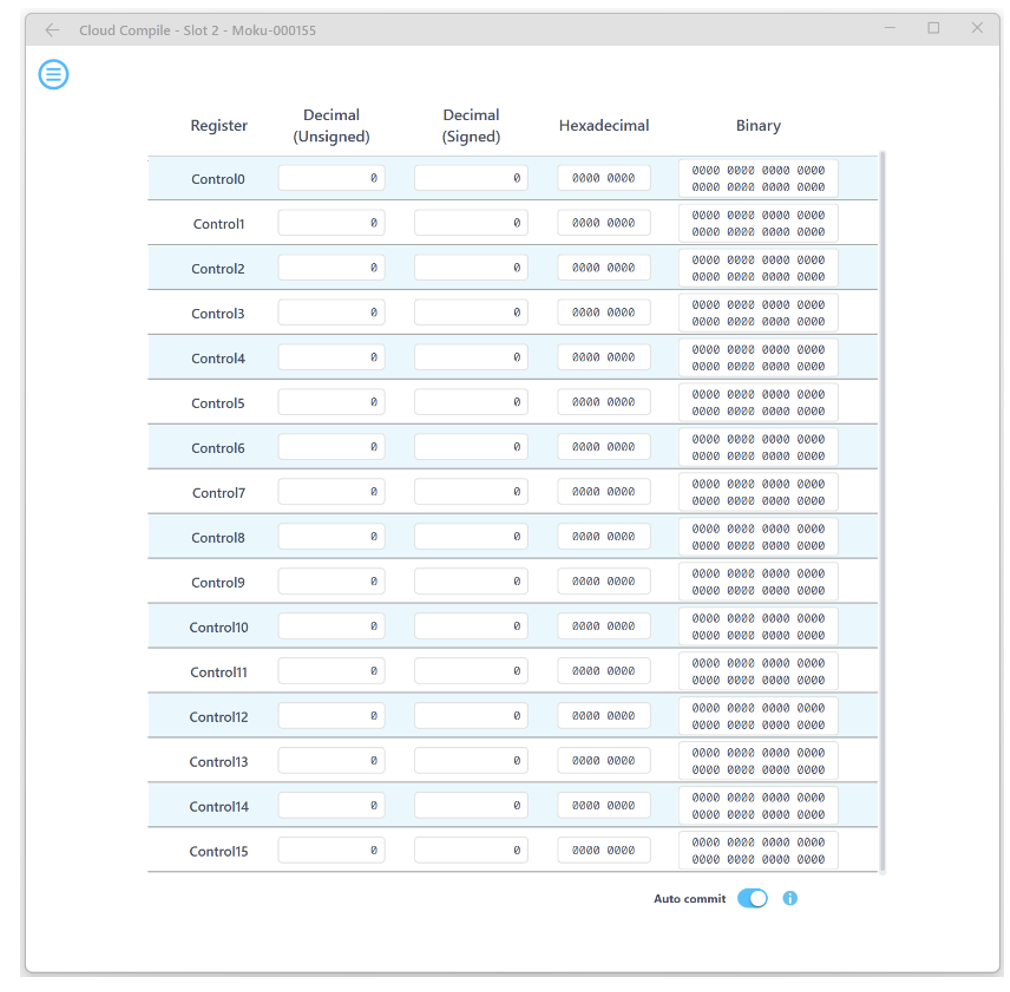This screenshot has height=992, width=1010.
Task: Select the Control10 register label
Action: coord(218,627)
